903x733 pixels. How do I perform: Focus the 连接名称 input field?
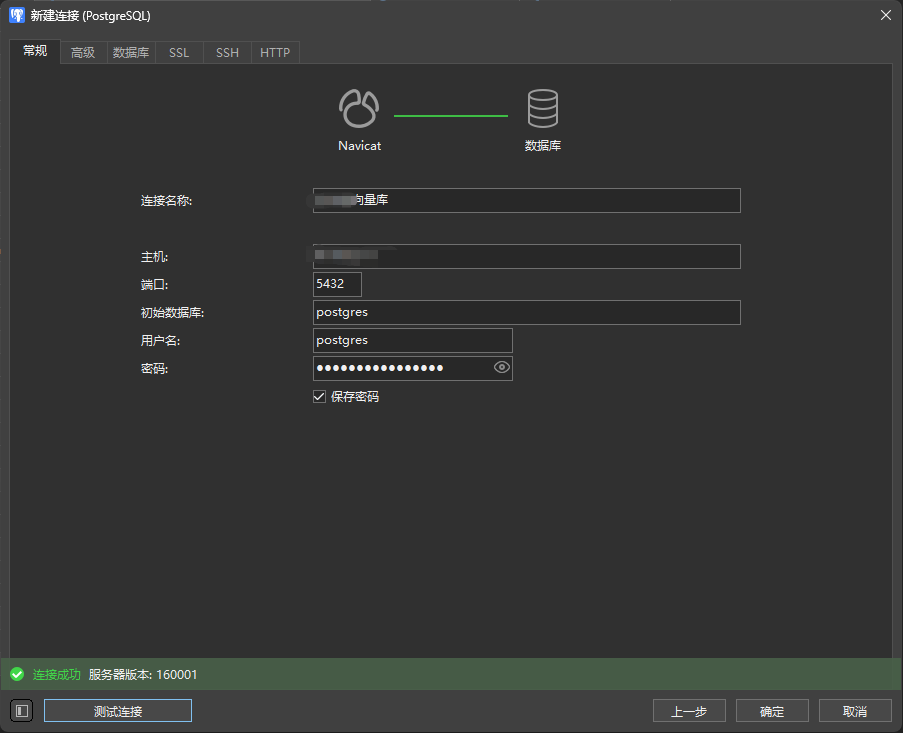pyautogui.click(x=526, y=200)
